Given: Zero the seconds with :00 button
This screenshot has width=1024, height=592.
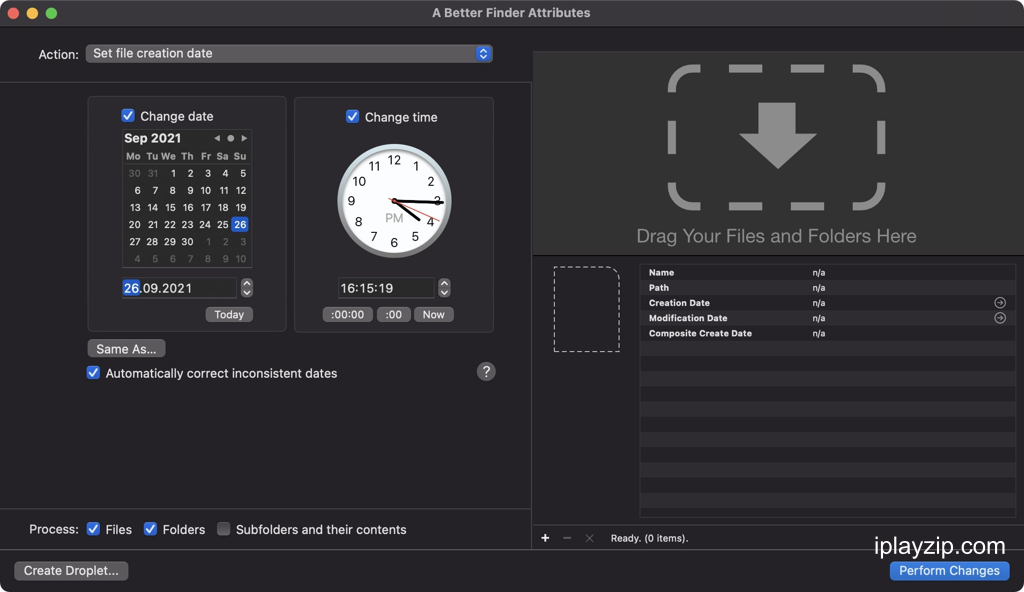Looking at the screenshot, I should 393,314.
